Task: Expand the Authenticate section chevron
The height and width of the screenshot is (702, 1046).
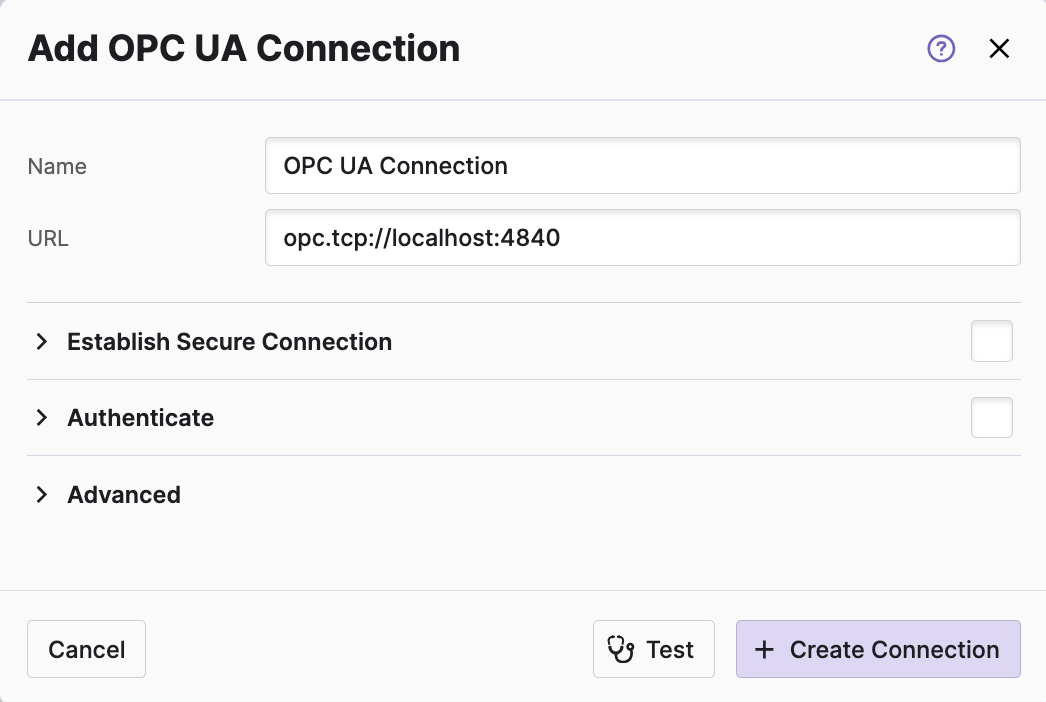Action: 42,418
